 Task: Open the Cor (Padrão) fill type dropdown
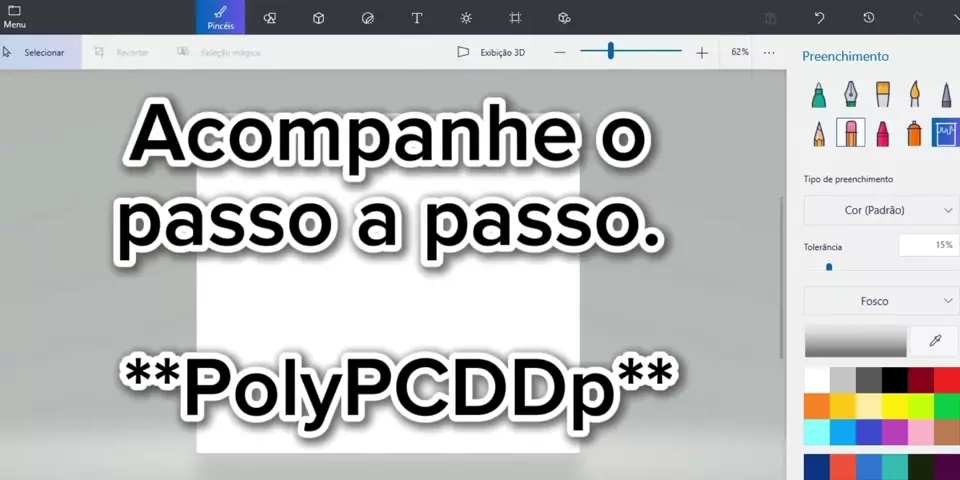click(x=882, y=210)
